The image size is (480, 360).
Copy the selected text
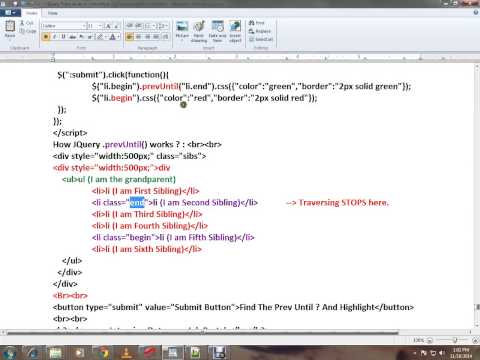[28, 31]
